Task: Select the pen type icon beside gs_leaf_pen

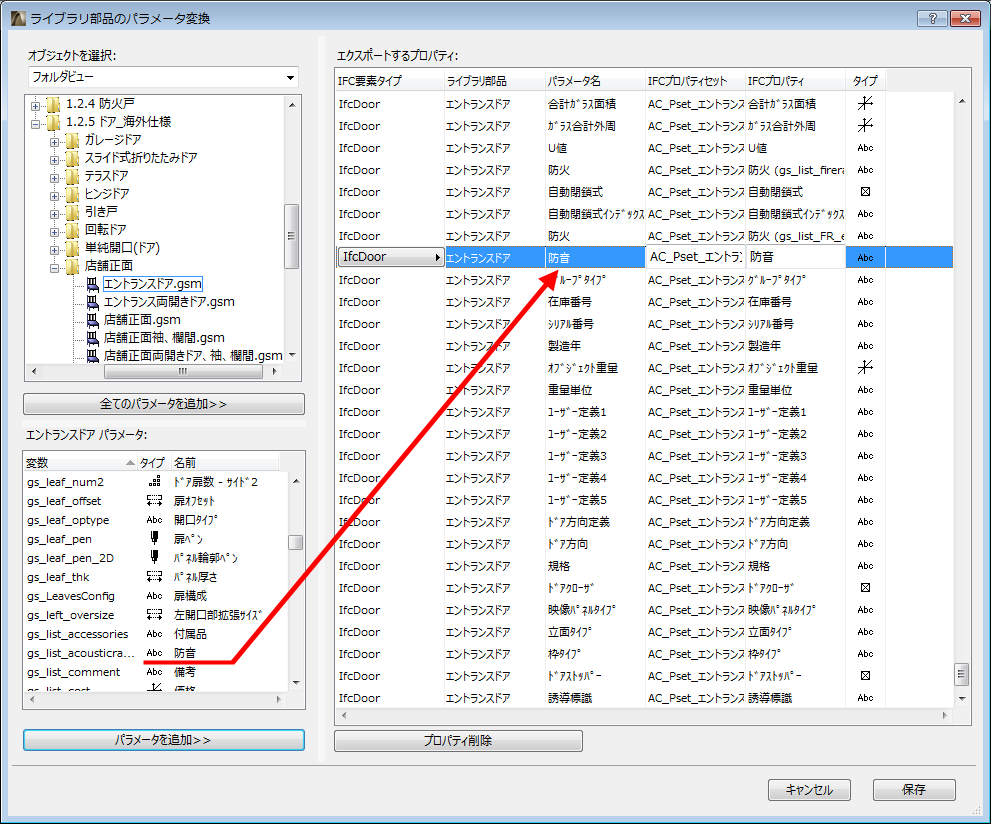Action: [x=154, y=539]
